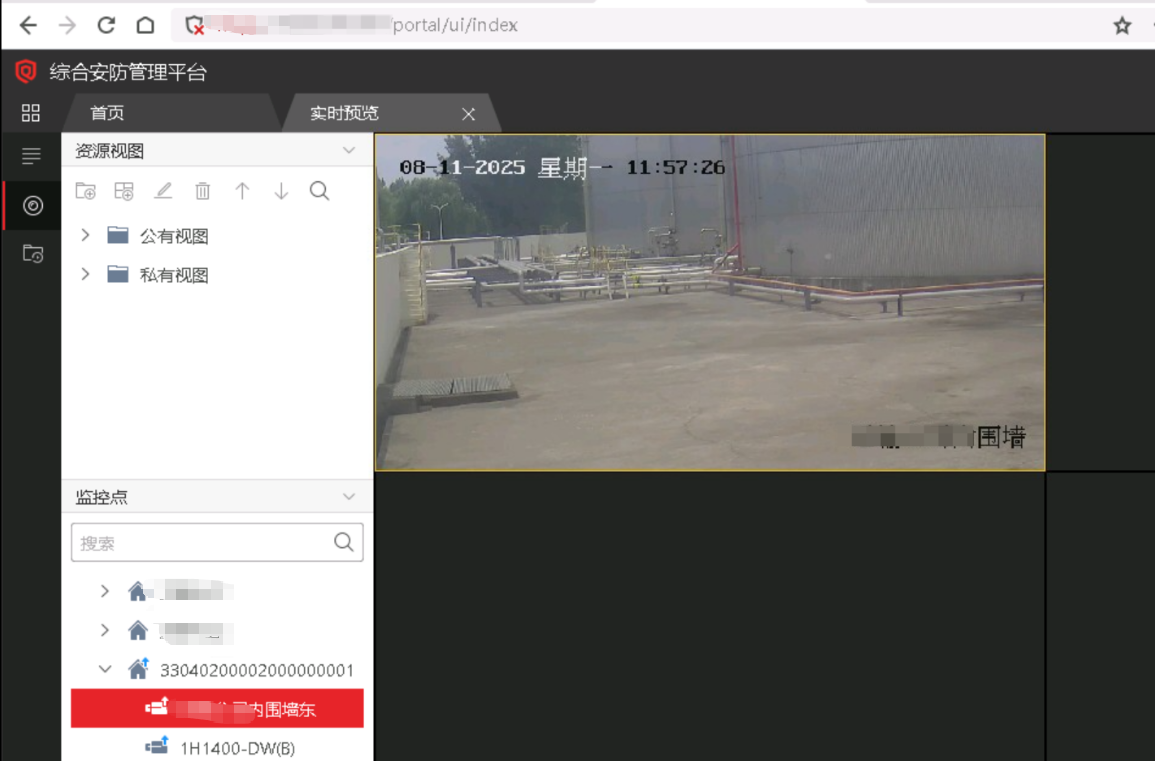Switch to the 首页 tab
Image resolution: width=1155 pixels, height=761 pixels.
pos(108,113)
